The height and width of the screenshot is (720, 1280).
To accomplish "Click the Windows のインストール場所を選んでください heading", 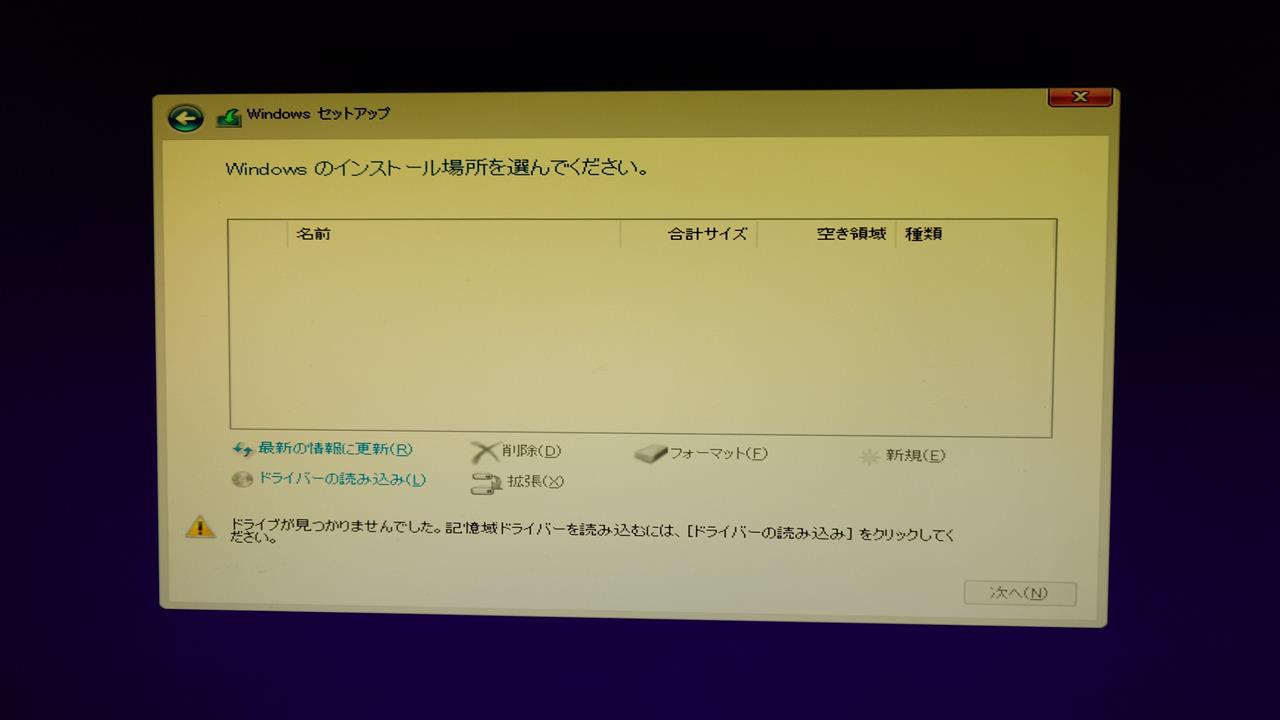I will pyautogui.click(x=437, y=168).
